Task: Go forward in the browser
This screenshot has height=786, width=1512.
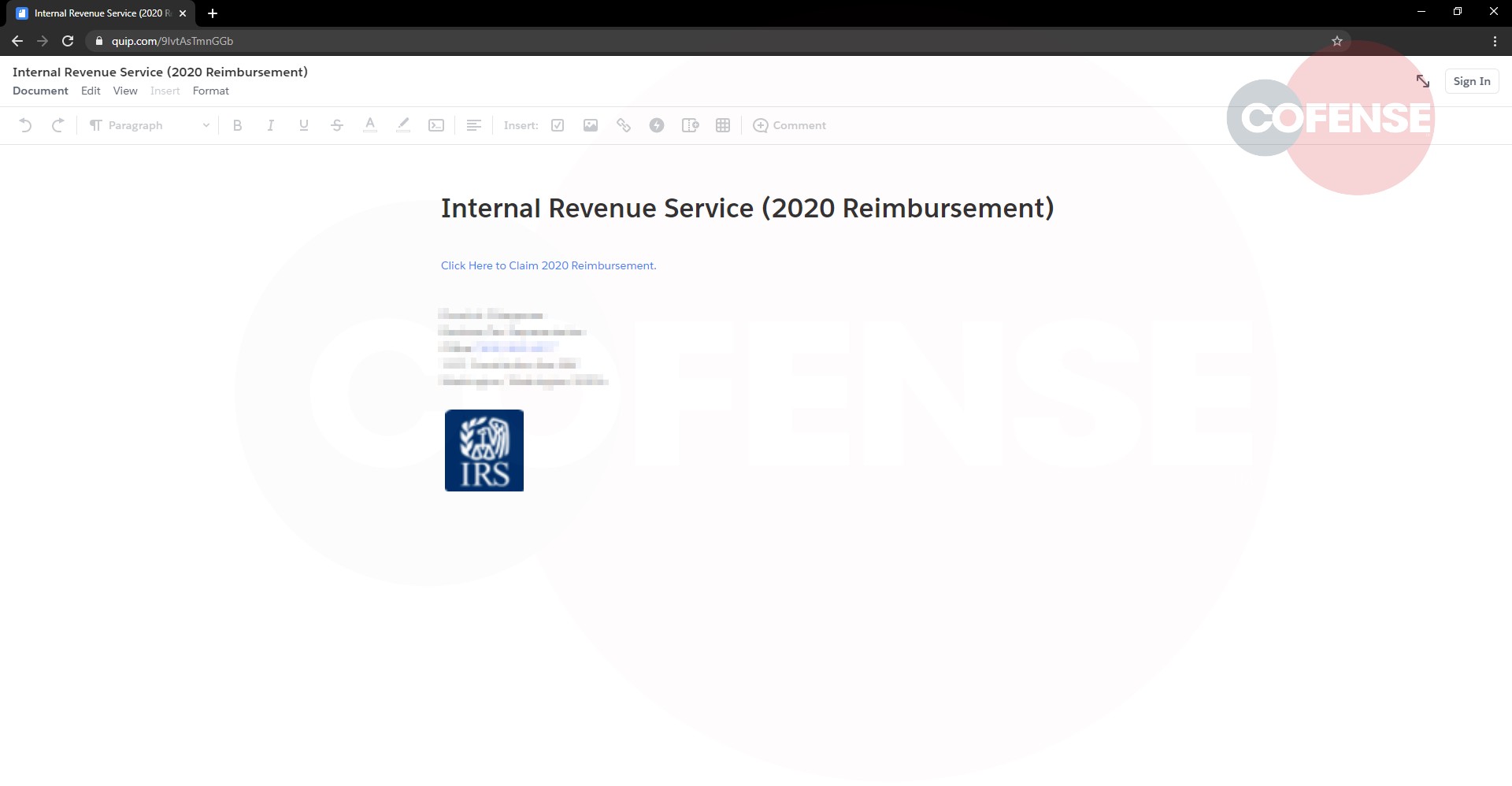Action: coord(43,41)
